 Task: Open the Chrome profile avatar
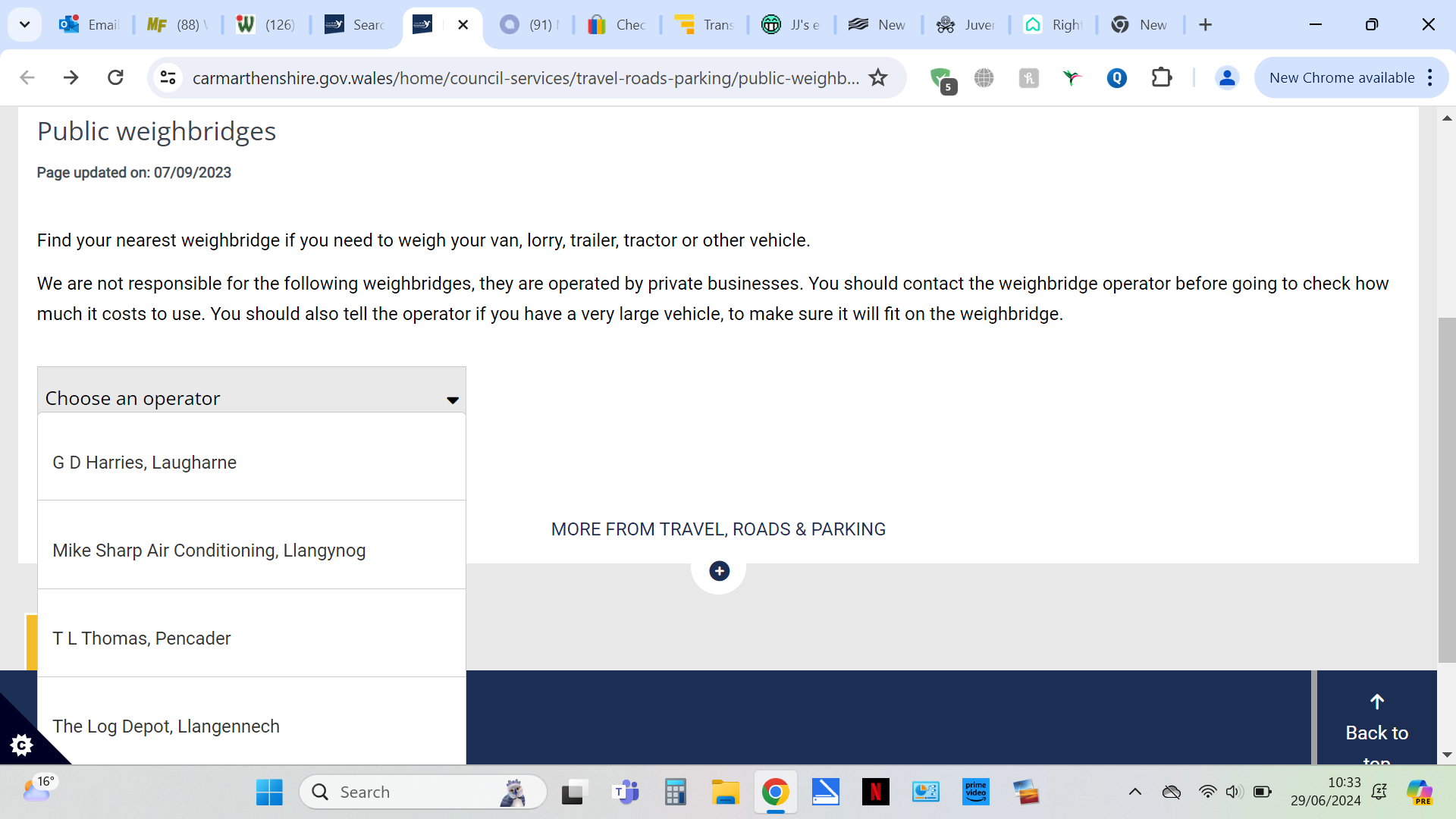coord(1226,77)
